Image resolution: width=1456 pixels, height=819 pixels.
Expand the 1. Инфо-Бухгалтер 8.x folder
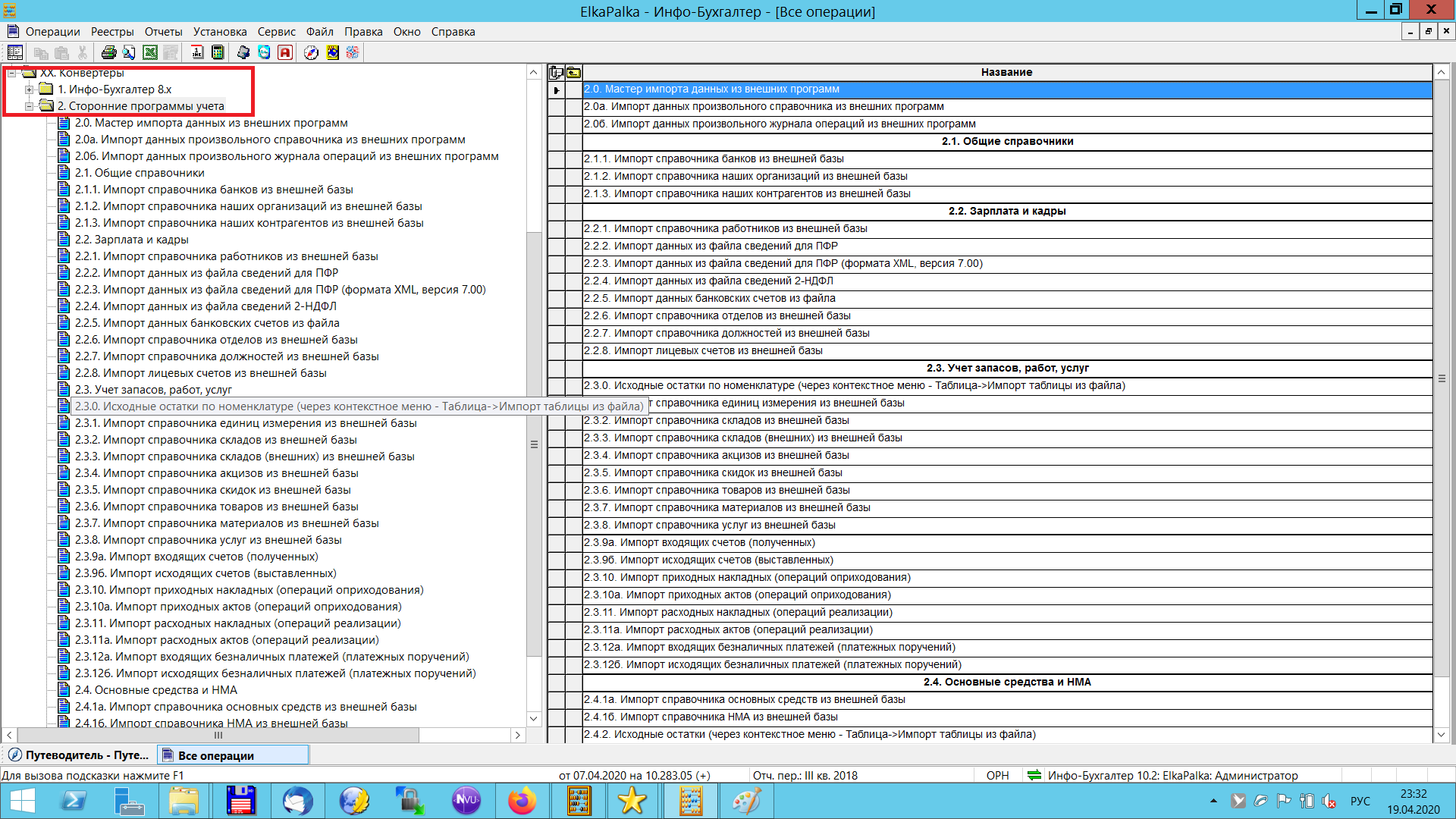pyautogui.click(x=30, y=89)
